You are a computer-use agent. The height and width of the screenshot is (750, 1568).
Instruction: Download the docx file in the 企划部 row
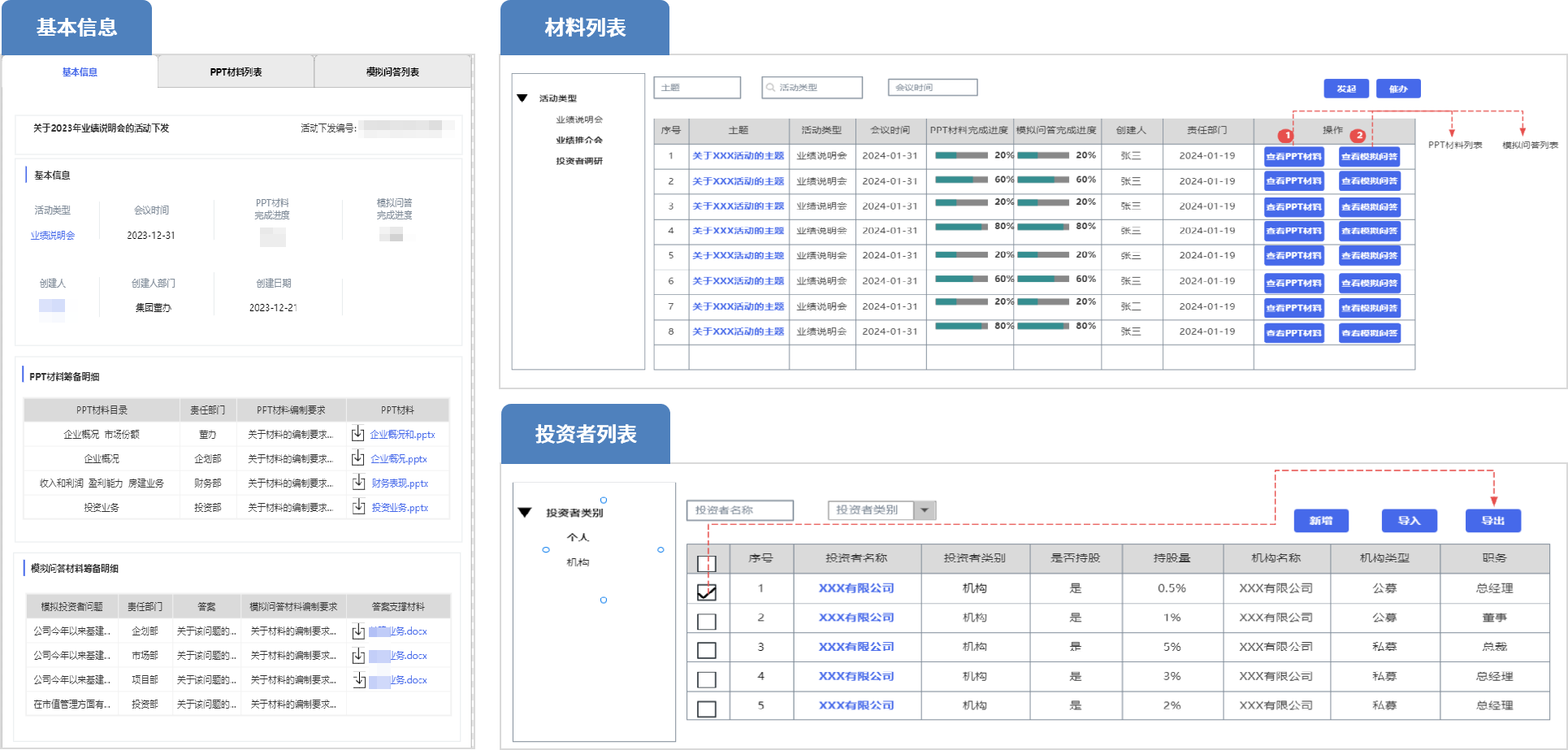(x=358, y=631)
